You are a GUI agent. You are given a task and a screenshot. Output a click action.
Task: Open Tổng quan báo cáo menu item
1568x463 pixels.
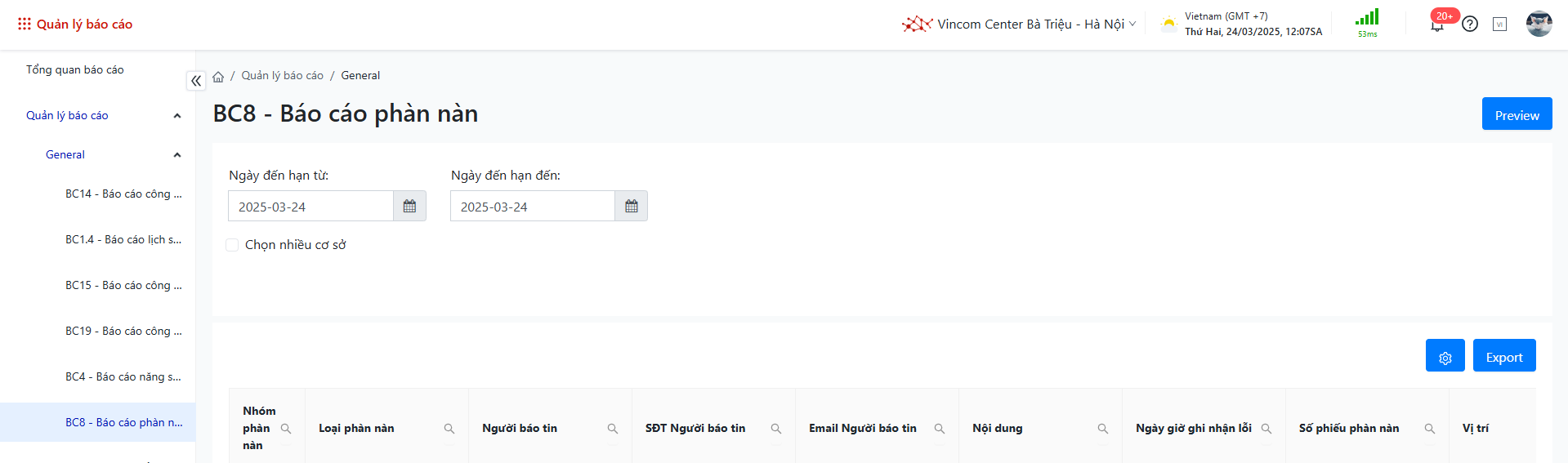[75, 70]
